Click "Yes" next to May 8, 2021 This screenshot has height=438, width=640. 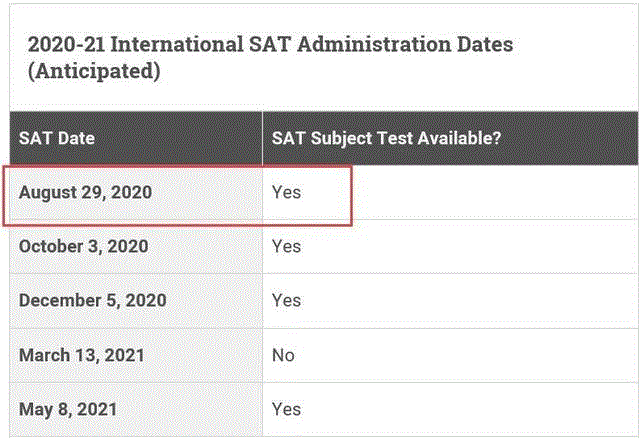[286, 409]
